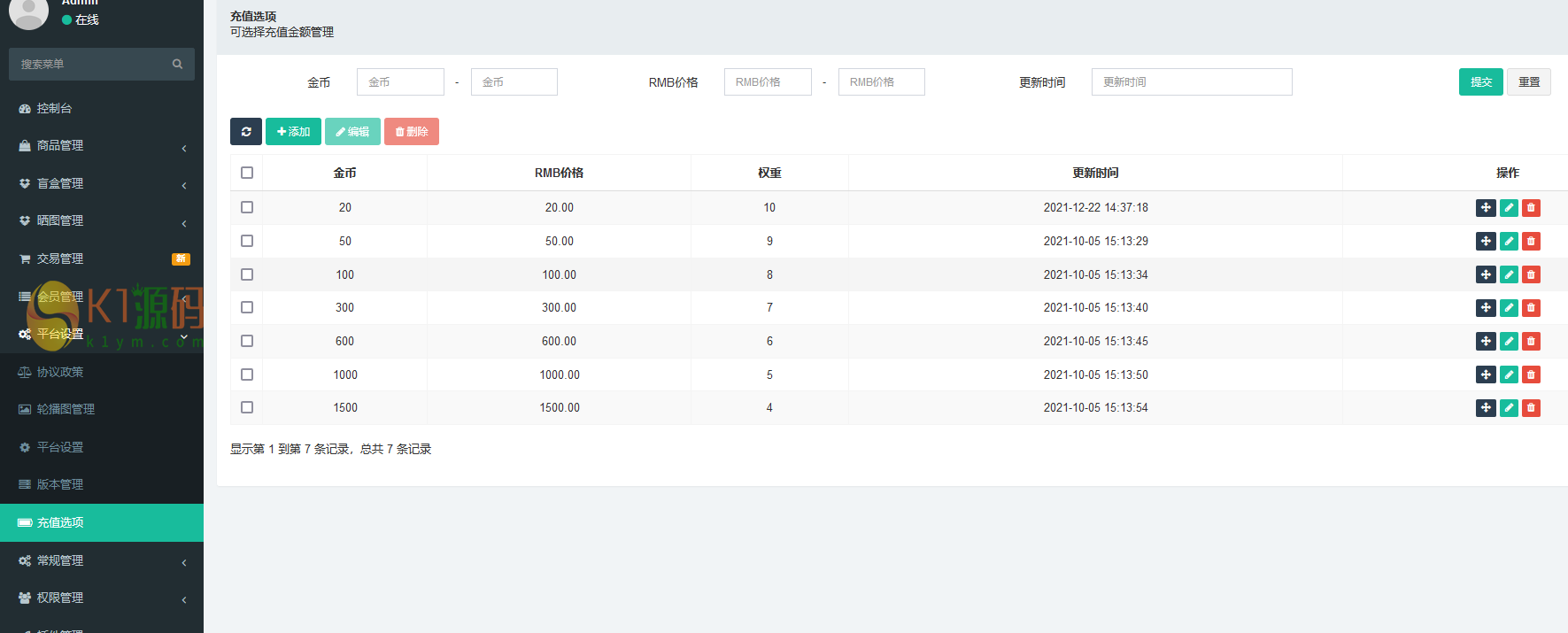Image resolution: width=1568 pixels, height=633 pixels.
Task: Click red trash icon for 600 coin row
Action: pyautogui.click(x=1531, y=342)
